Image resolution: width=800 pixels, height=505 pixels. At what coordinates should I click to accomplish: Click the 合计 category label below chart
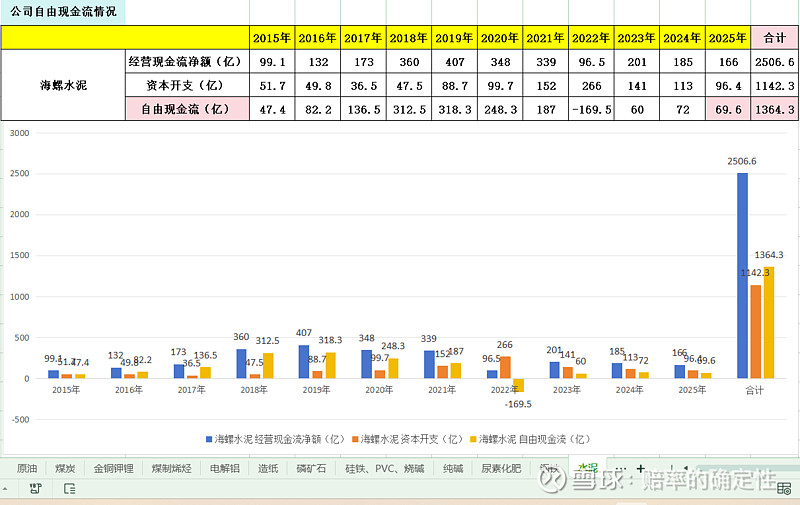755,390
